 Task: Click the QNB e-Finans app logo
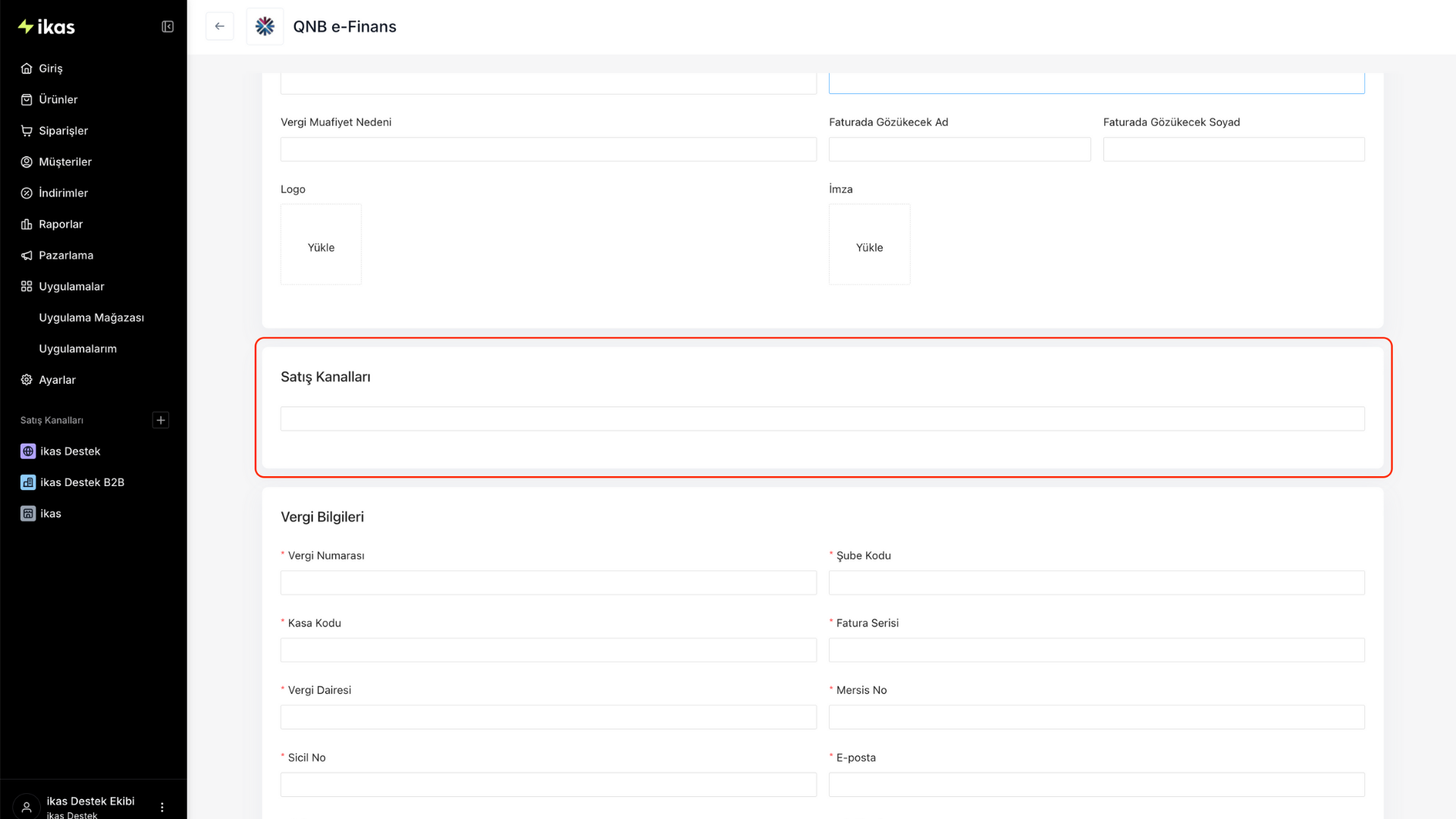(265, 27)
